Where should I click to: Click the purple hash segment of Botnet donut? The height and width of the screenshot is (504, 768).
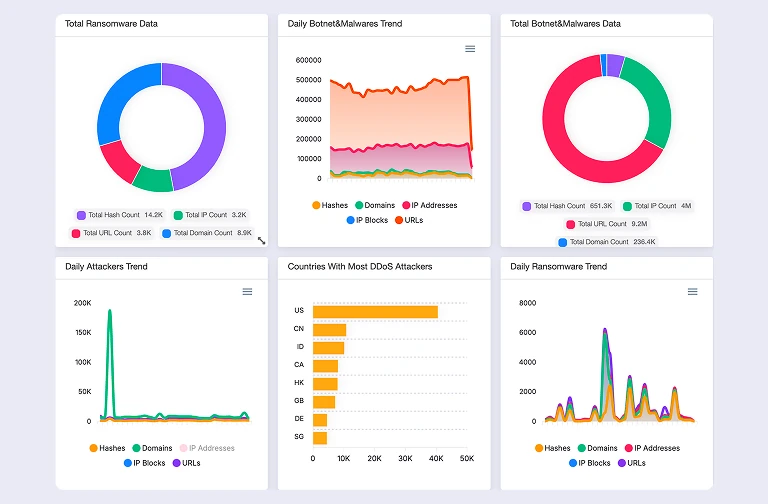click(615, 65)
